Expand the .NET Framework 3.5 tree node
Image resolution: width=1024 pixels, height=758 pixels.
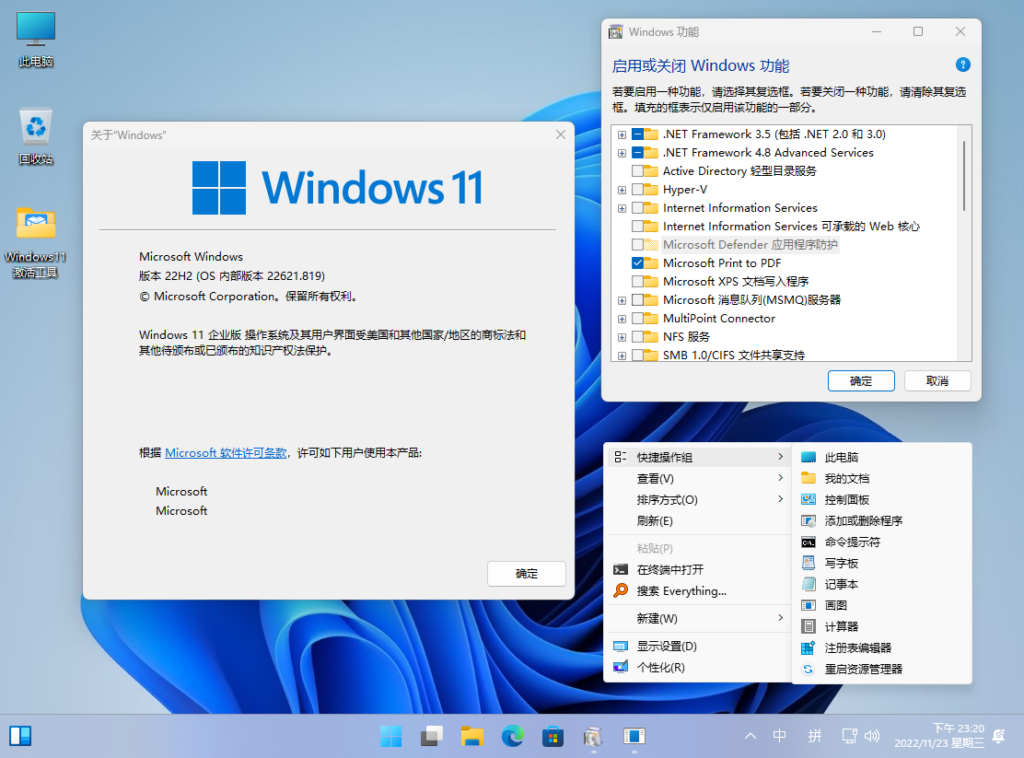(x=622, y=134)
